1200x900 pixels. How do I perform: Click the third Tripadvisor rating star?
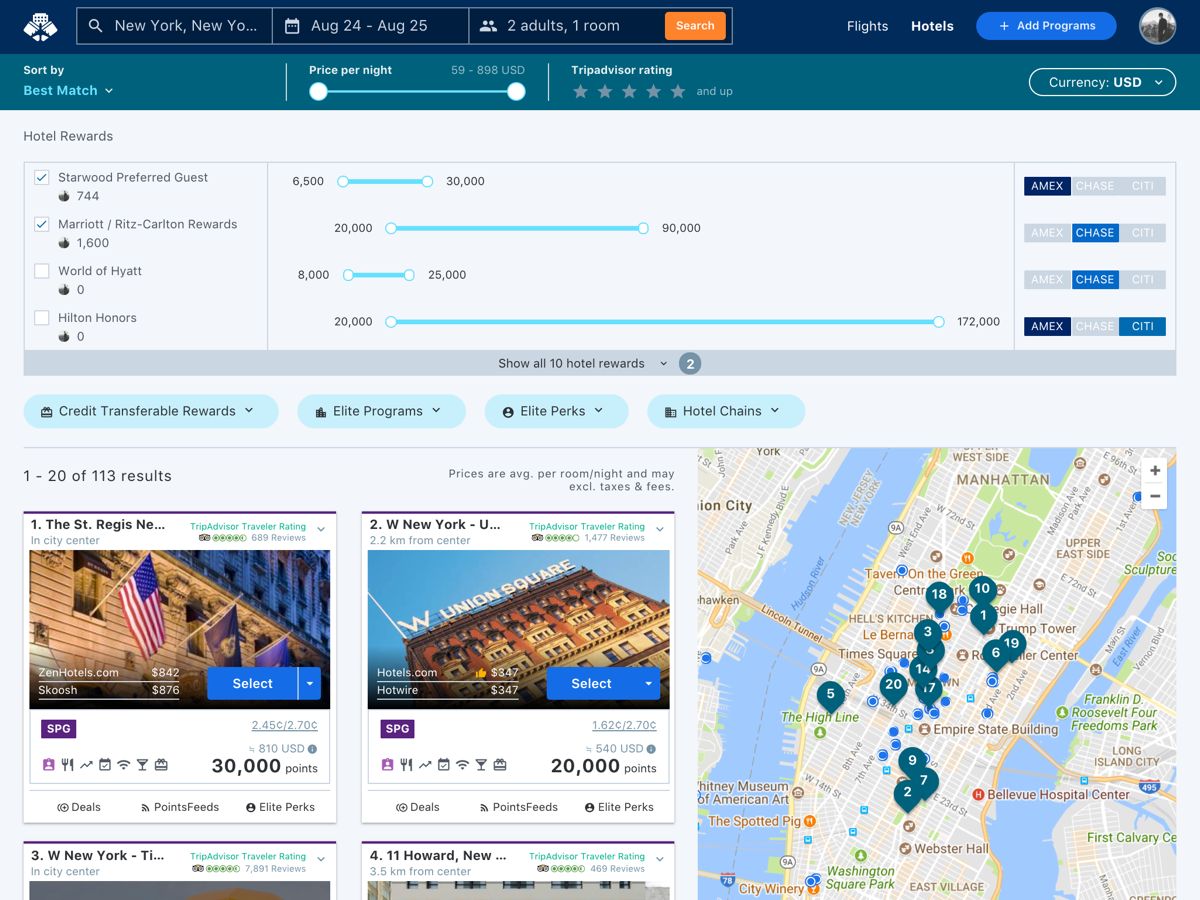point(629,92)
